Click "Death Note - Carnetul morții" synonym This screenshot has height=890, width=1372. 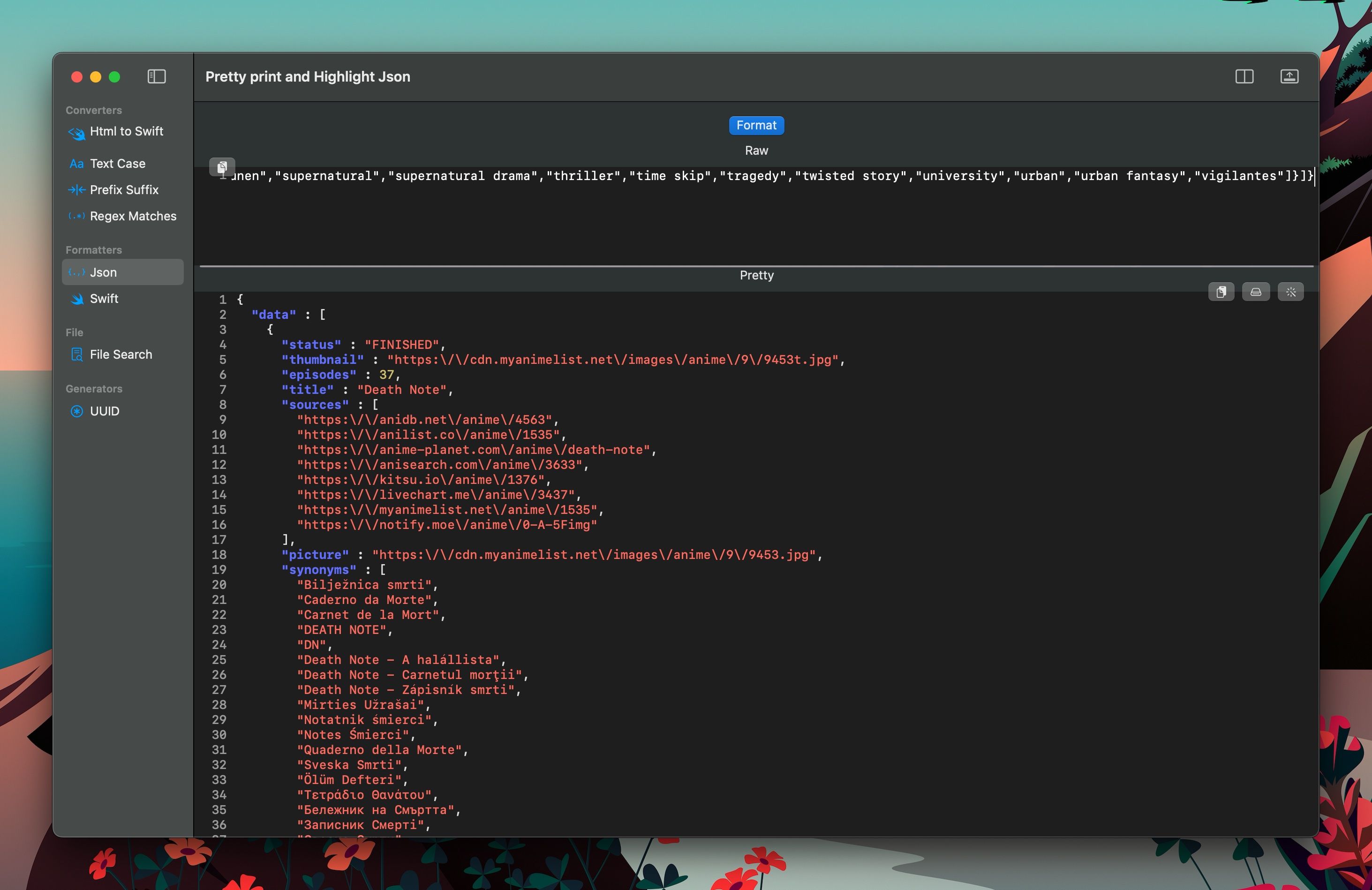click(409, 674)
